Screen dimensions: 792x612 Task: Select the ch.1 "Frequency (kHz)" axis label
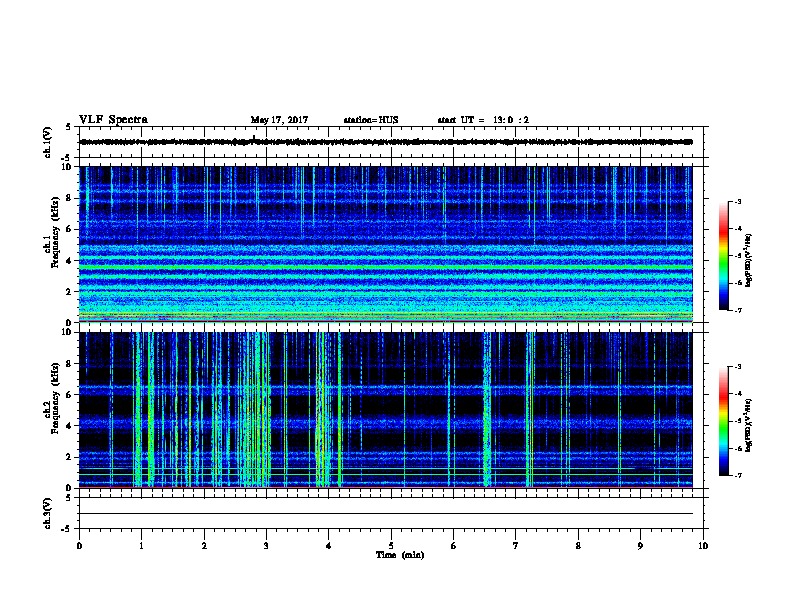click(x=55, y=233)
